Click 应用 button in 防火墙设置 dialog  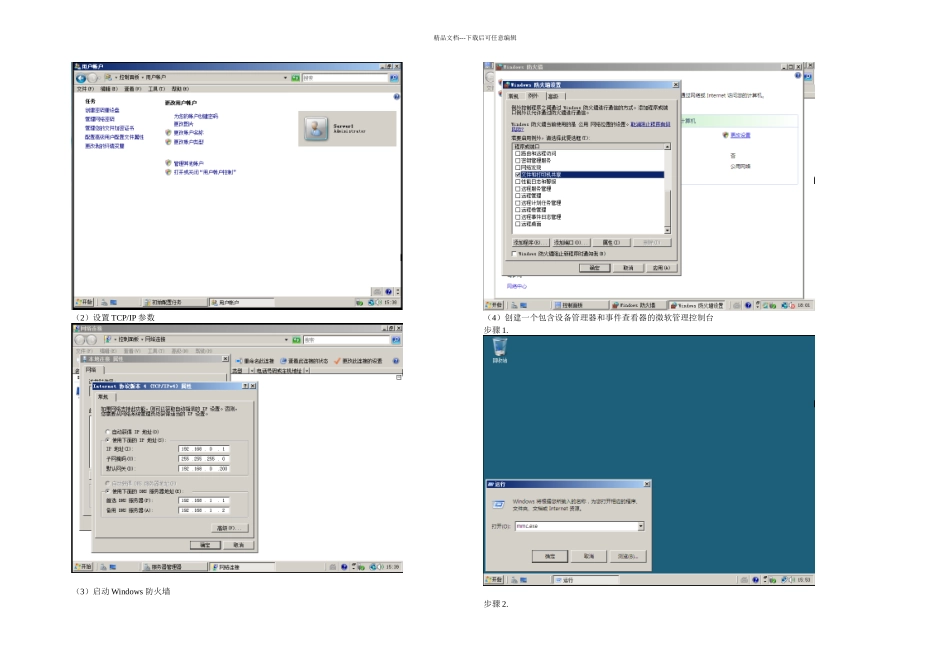pyautogui.click(x=661, y=268)
